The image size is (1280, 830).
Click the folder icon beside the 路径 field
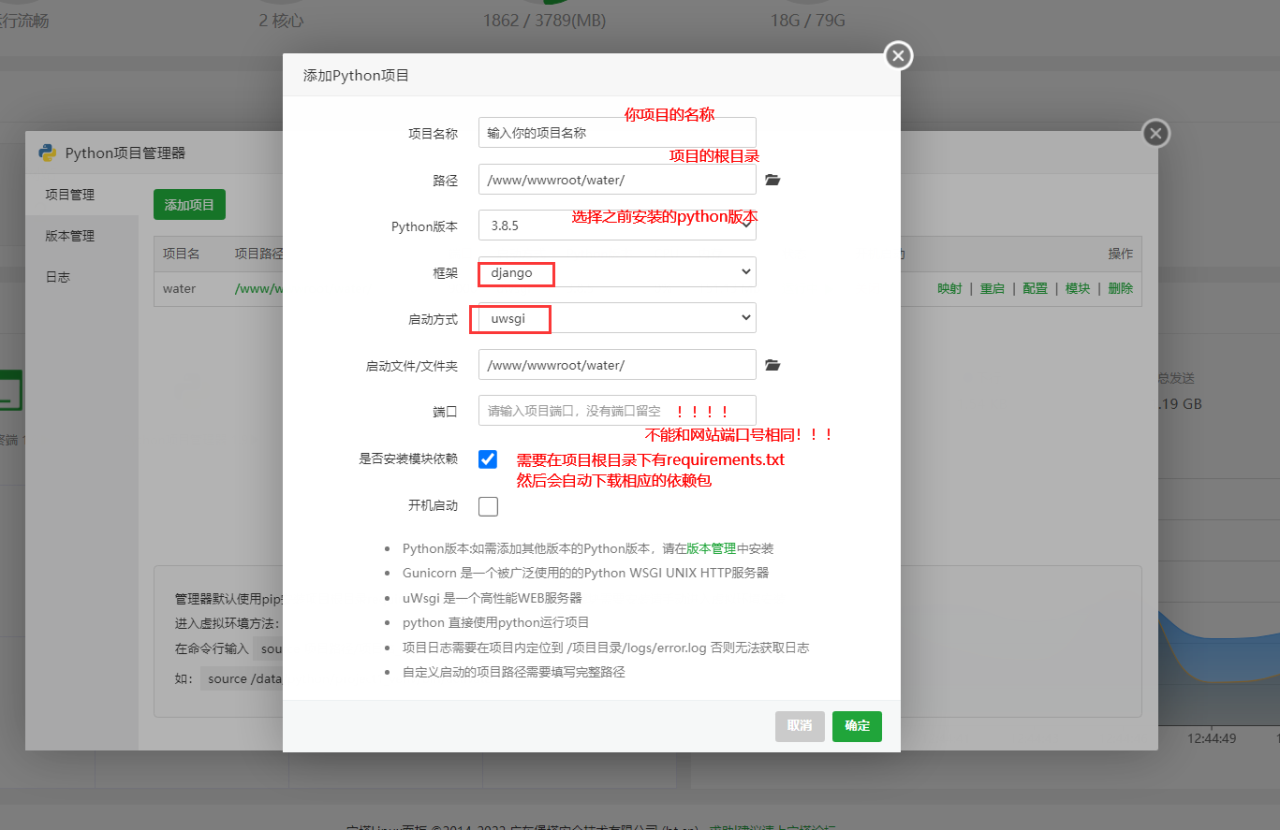click(772, 180)
